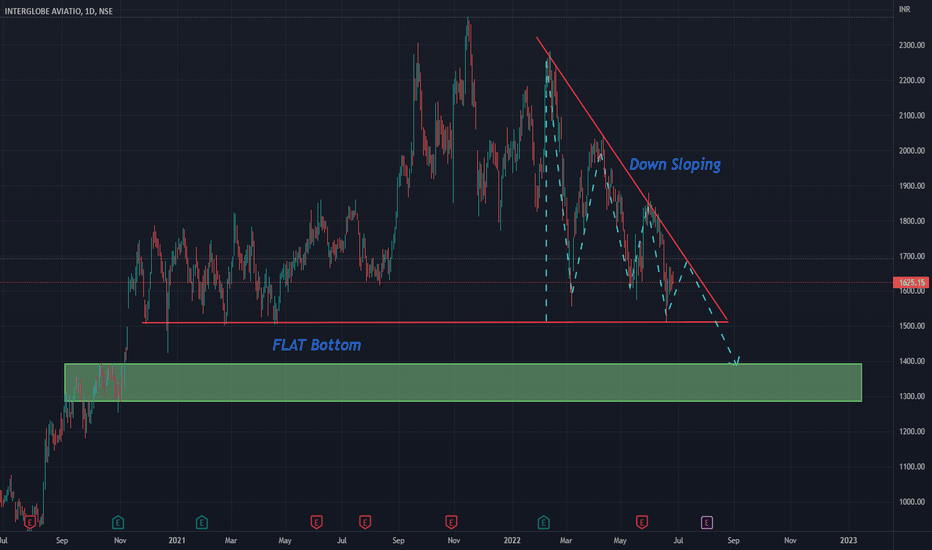Click the 1300.00 price axis label
Viewport: 932px width, 550px height.
tap(912, 396)
